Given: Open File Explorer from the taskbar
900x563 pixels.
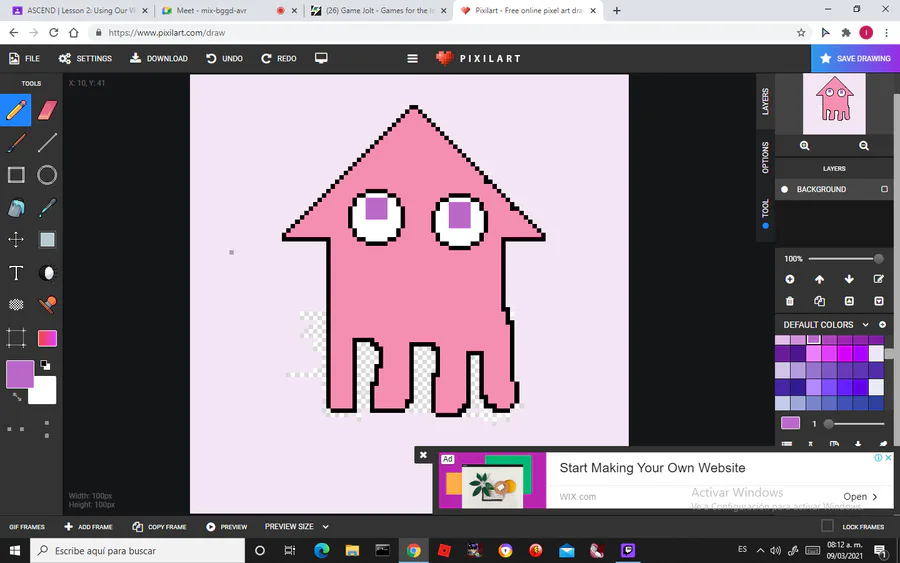Looking at the screenshot, I should click(352, 550).
